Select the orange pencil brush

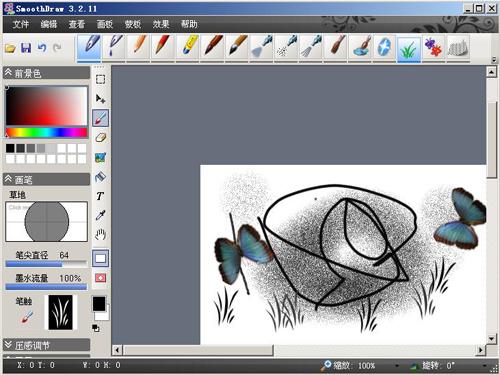[138, 47]
